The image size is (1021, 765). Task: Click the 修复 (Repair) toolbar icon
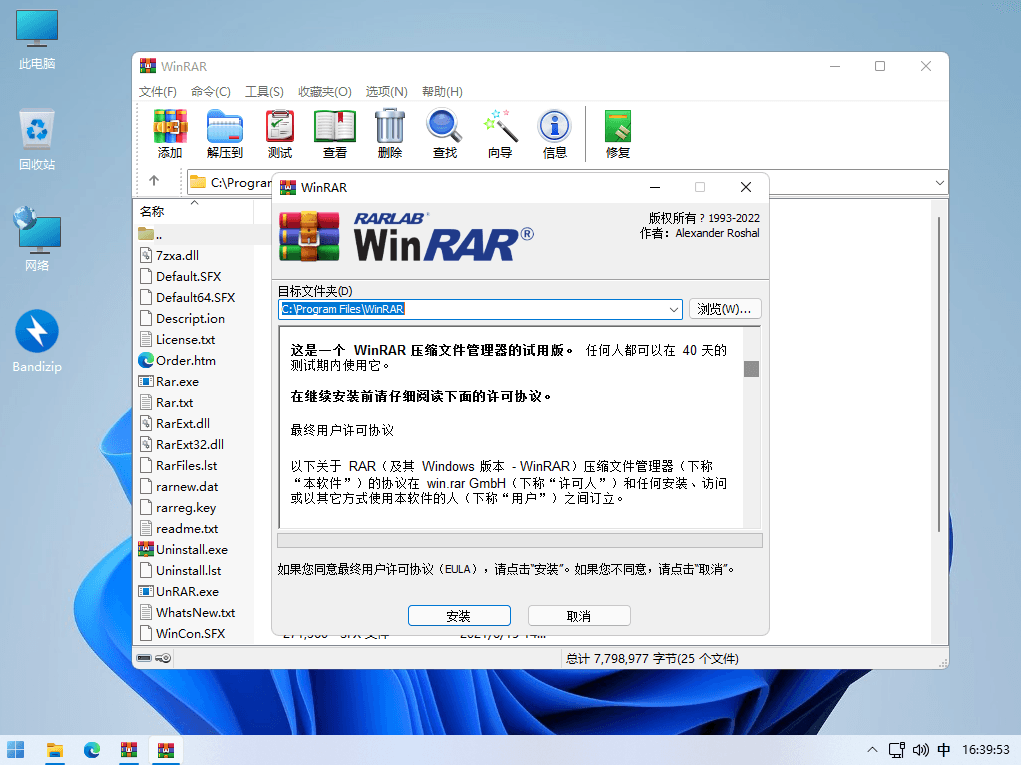618,134
